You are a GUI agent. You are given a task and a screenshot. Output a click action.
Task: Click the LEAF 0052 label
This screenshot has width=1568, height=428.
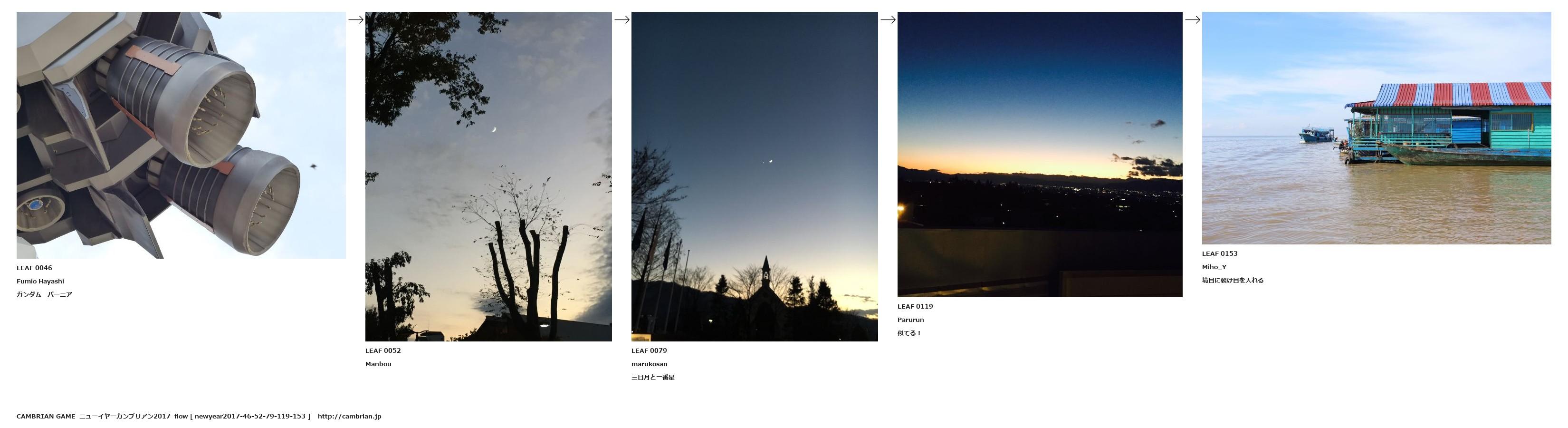click(x=383, y=350)
